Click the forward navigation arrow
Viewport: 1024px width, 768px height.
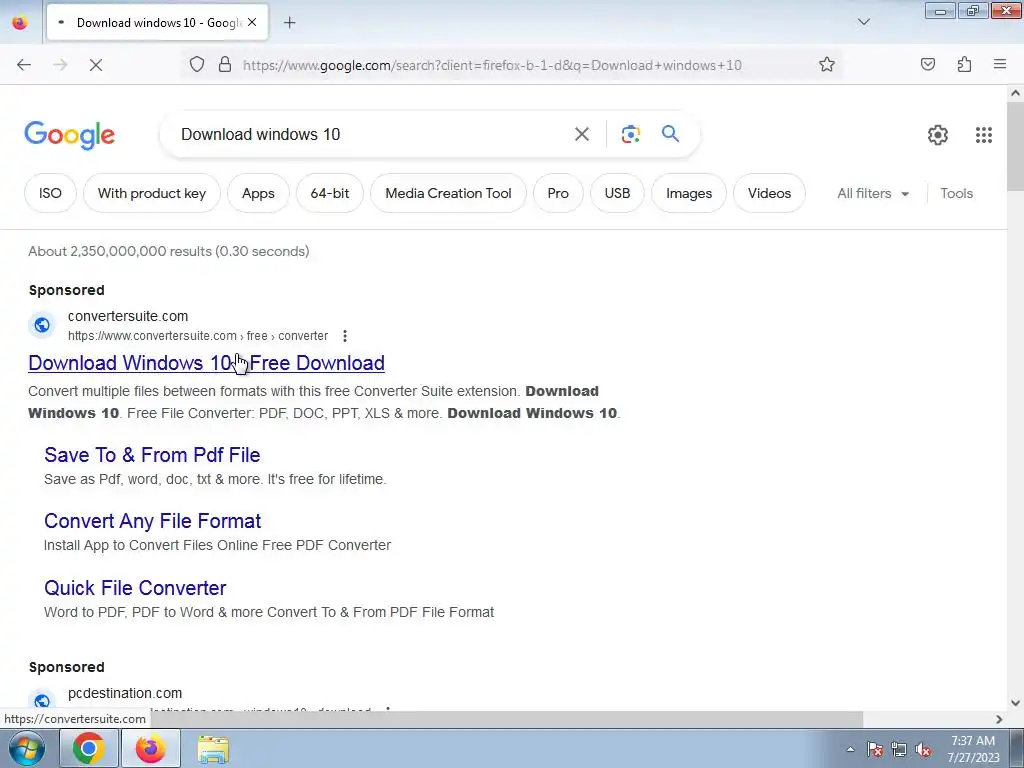tap(60, 65)
